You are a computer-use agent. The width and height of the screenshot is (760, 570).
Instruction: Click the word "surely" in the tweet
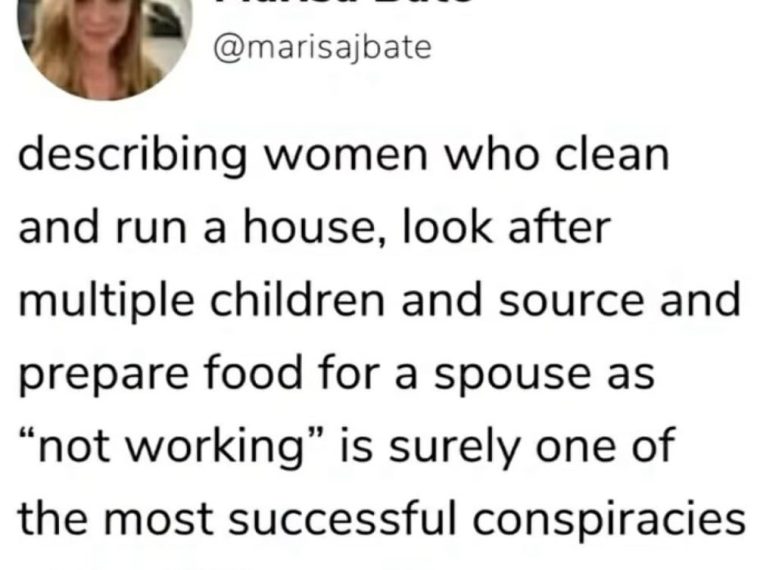click(x=454, y=447)
